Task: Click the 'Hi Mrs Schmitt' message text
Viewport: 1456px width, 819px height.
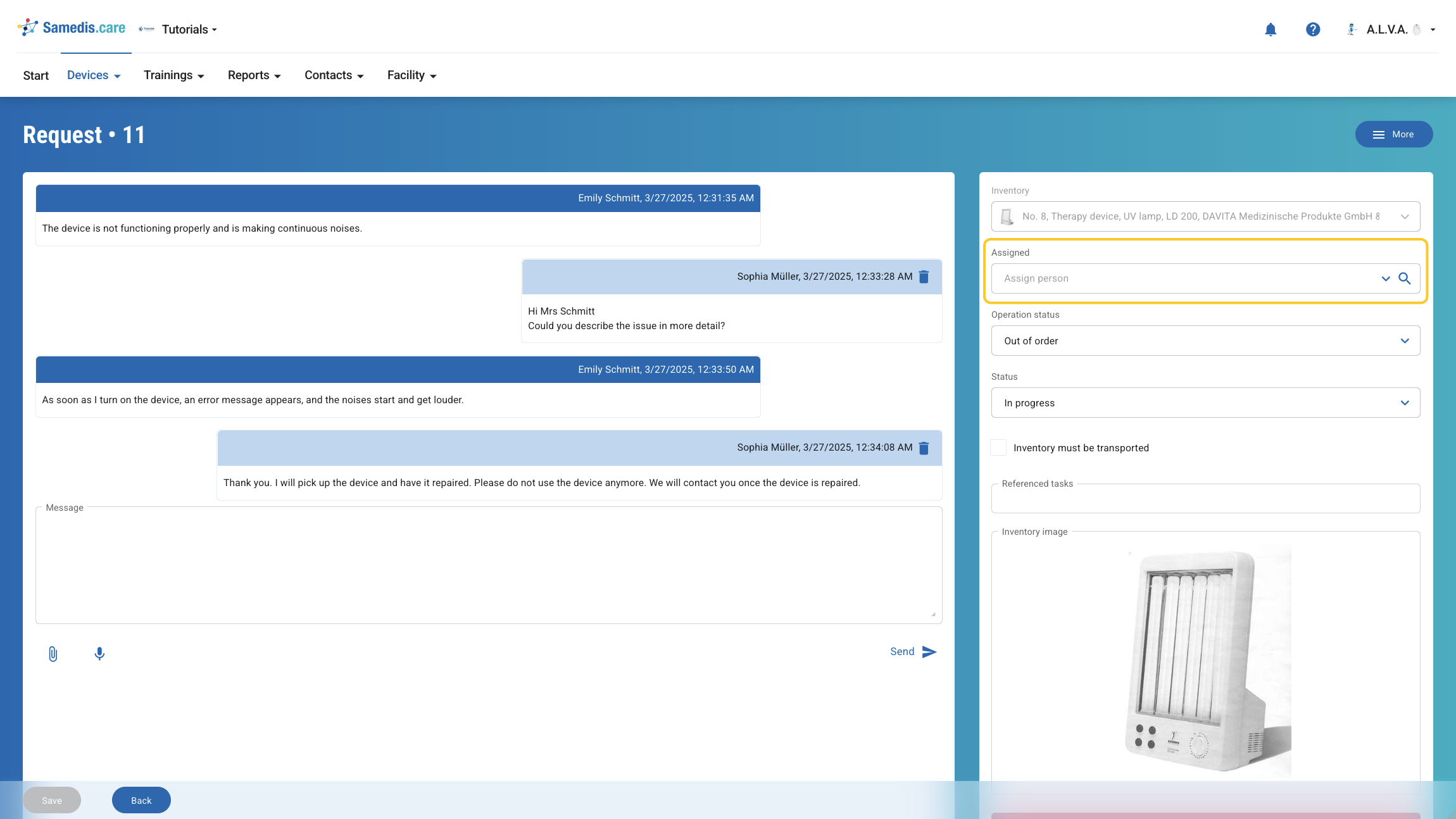Action: point(562,311)
